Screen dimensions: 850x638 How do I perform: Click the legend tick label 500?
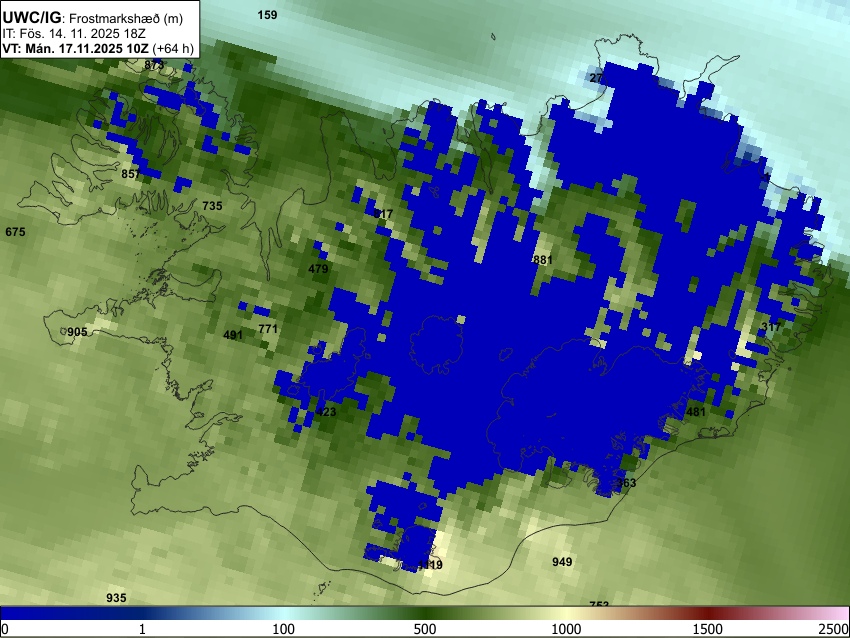coord(425,629)
